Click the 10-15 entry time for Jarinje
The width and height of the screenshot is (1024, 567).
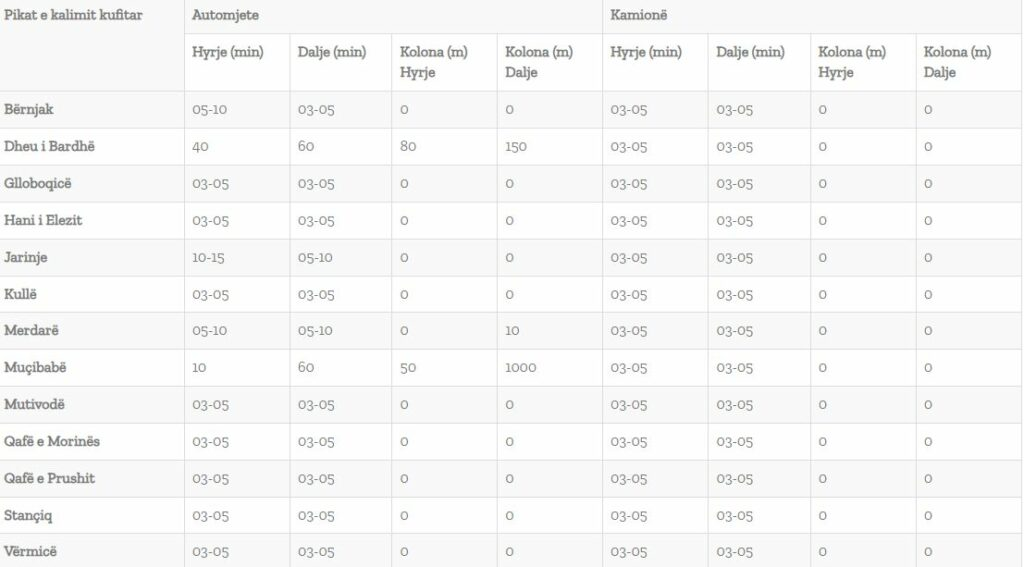[208, 257]
